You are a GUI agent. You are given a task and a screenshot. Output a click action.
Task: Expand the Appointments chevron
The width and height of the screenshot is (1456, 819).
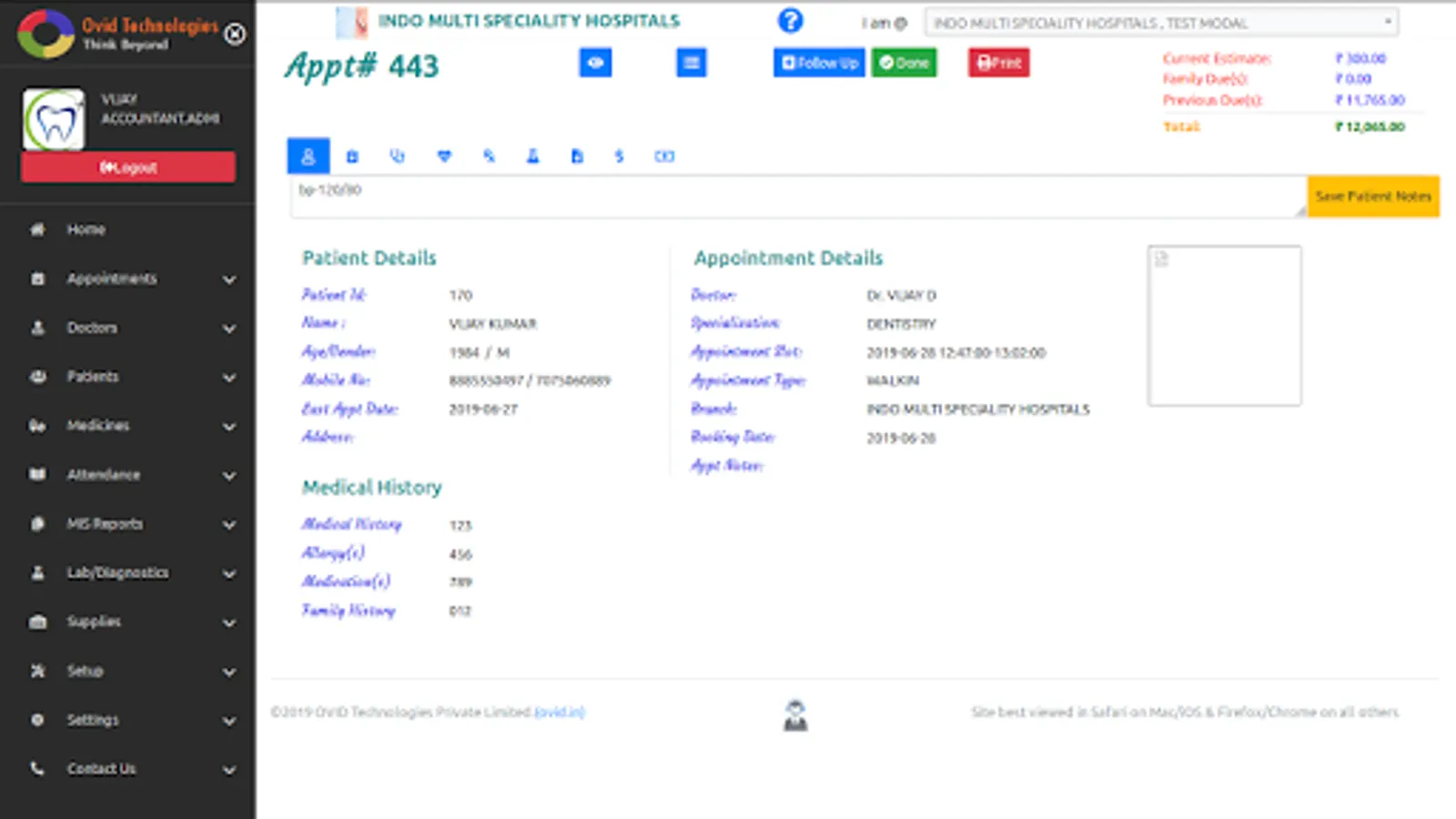(229, 279)
